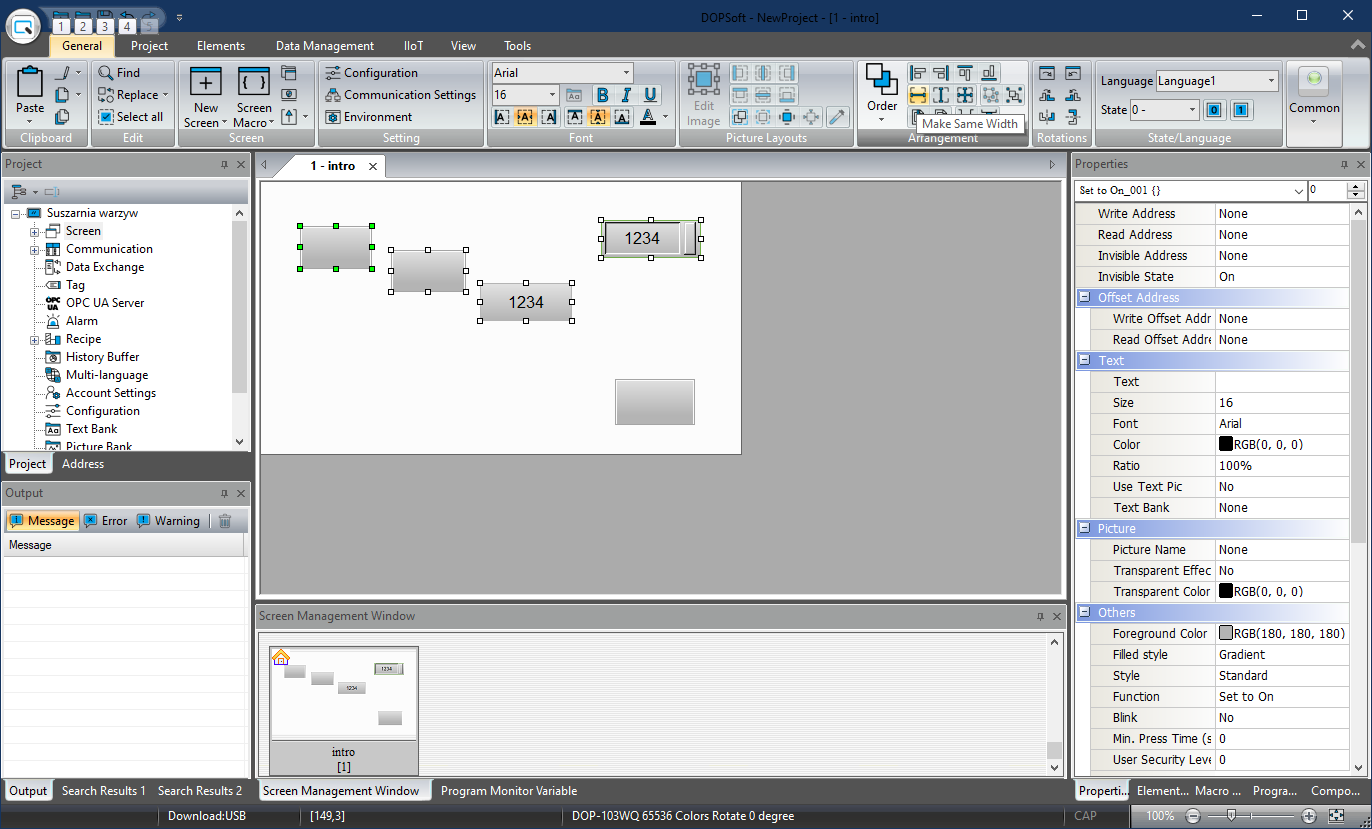
Task: Click the Paste clipboard icon
Action: point(30,85)
